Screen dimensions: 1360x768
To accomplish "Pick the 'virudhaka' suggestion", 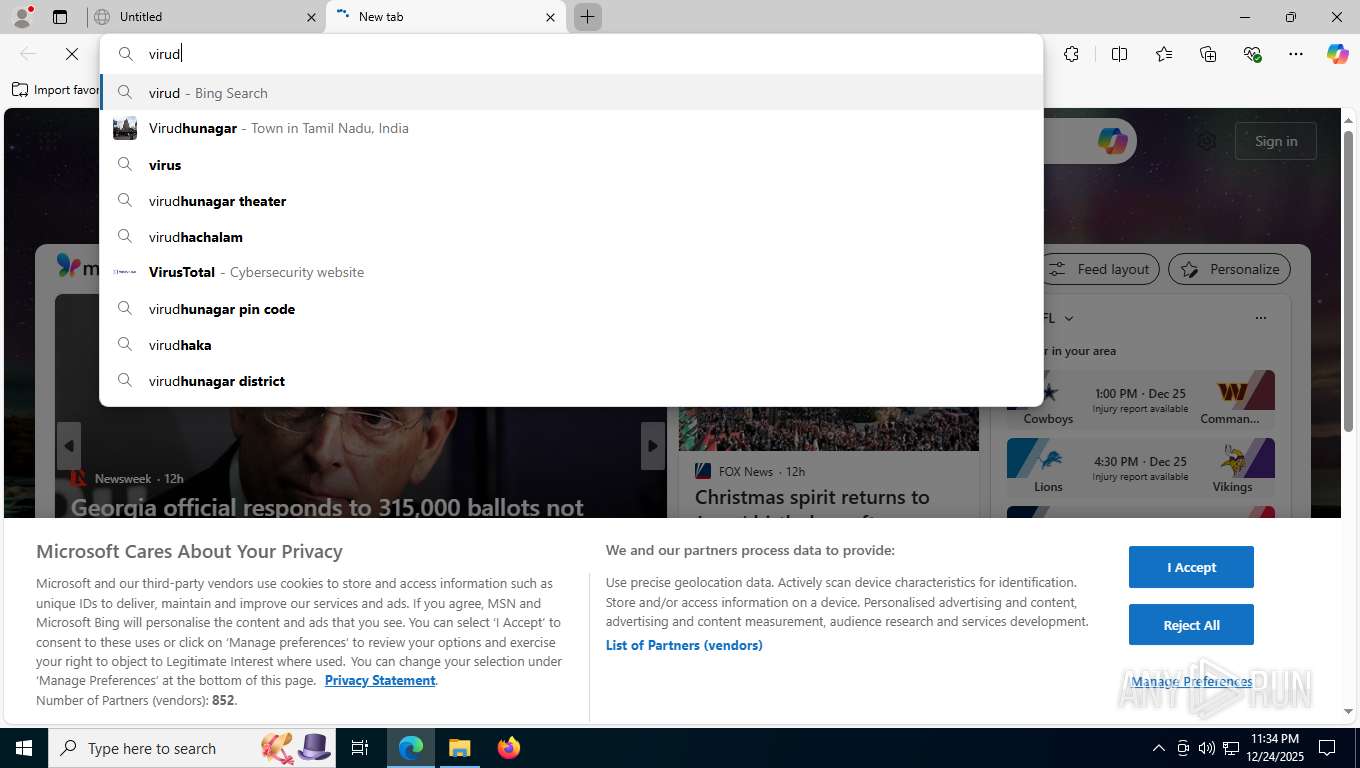I will pos(571,345).
